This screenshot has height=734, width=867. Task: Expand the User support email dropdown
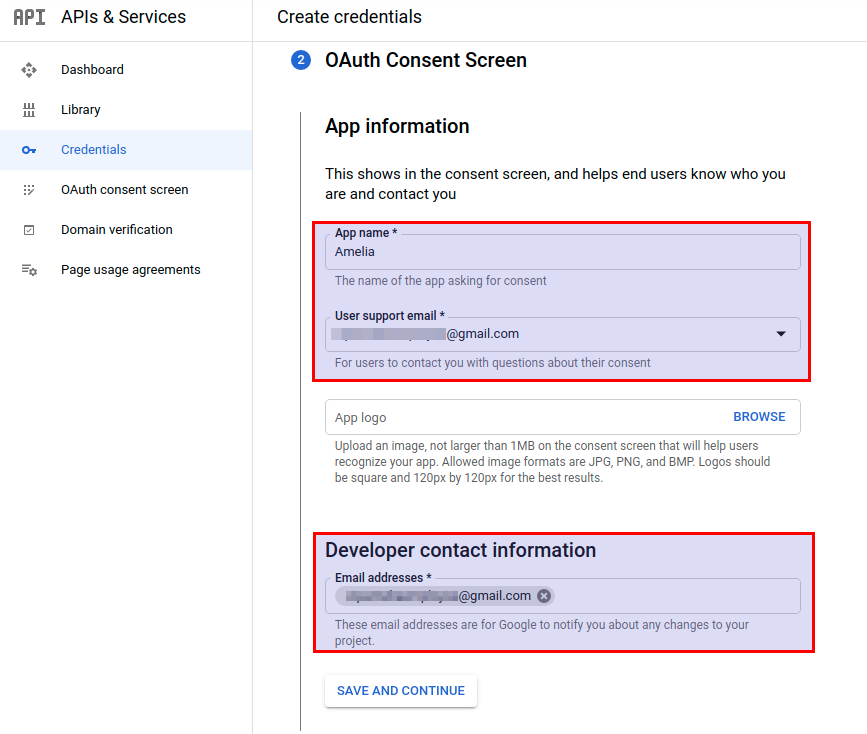[x=781, y=334]
